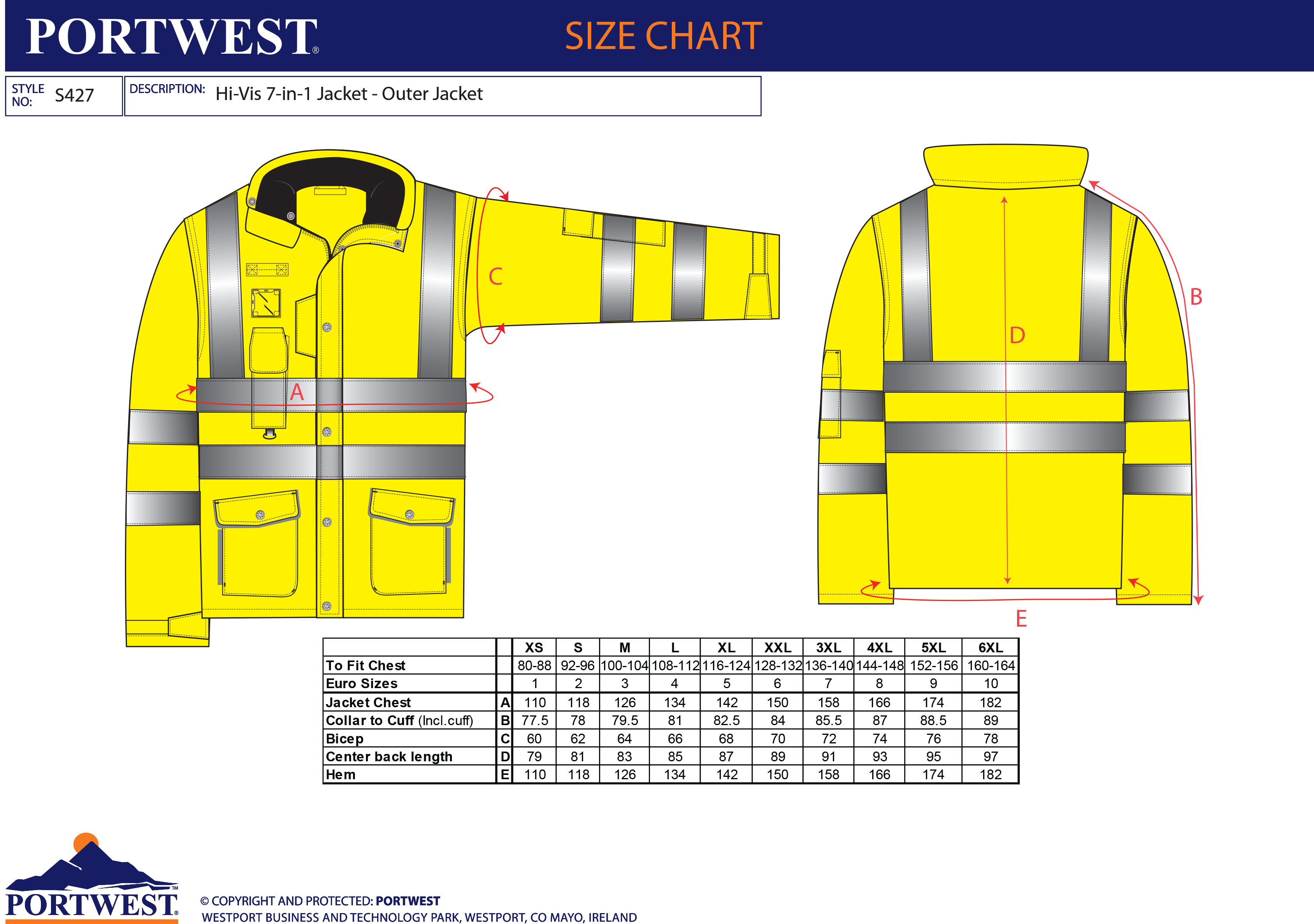This screenshot has width=1314, height=924.
Task: Click the red letter B sleeve marker
Action: 1196,297
